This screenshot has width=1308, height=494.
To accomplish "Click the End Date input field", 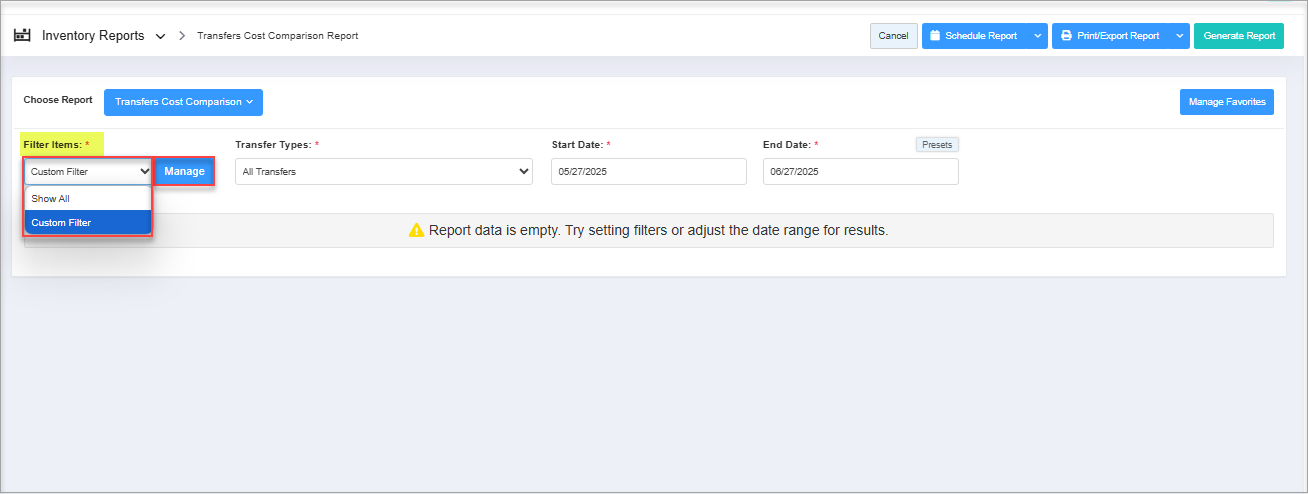I will [x=860, y=172].
